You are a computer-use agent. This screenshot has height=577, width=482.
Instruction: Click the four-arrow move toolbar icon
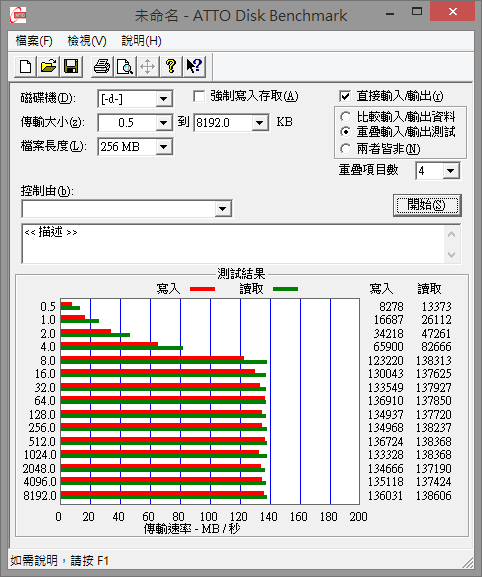point(148,67)
